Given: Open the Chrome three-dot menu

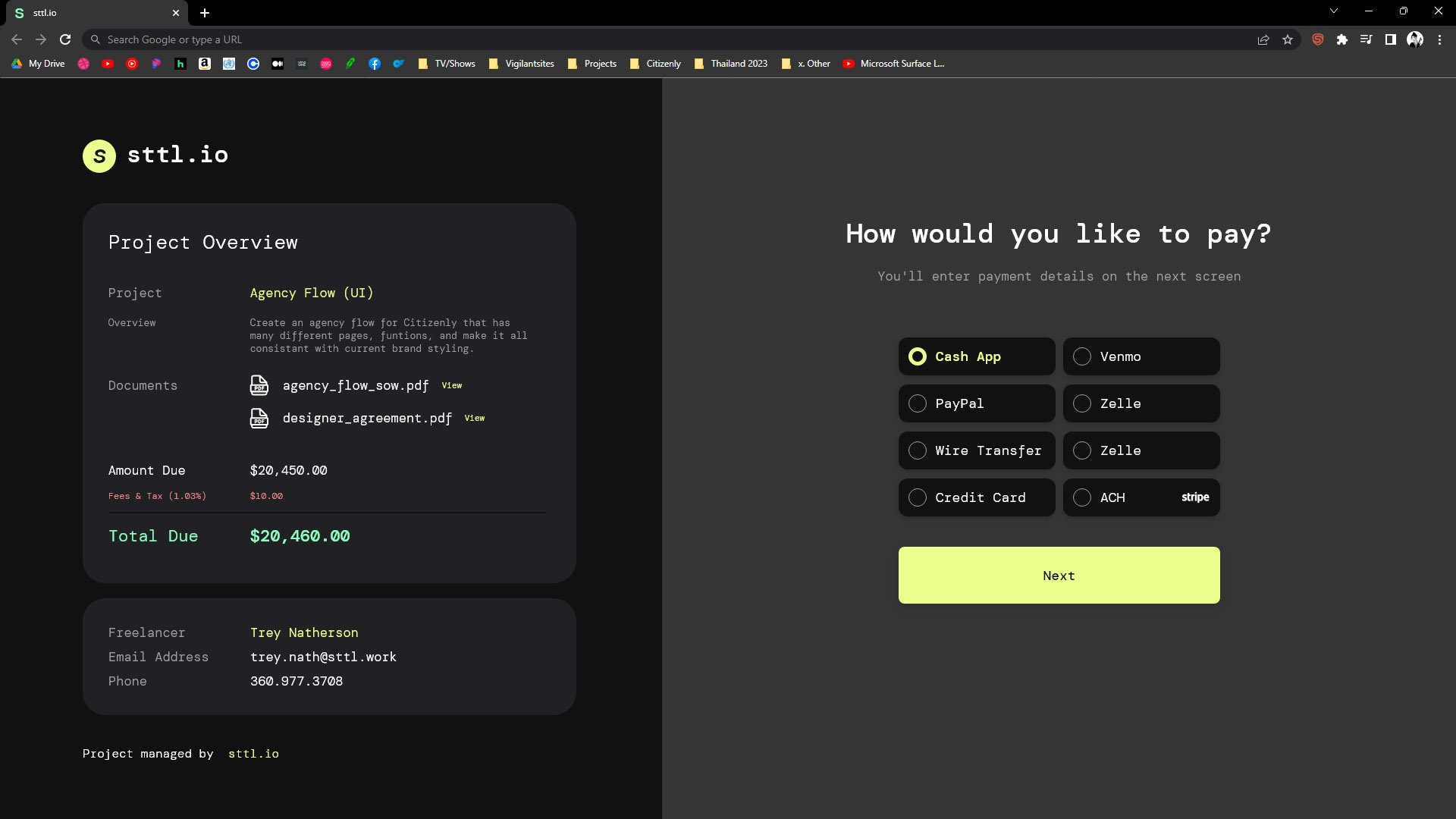Looking at the screenshot, I should pos(1439,39).
